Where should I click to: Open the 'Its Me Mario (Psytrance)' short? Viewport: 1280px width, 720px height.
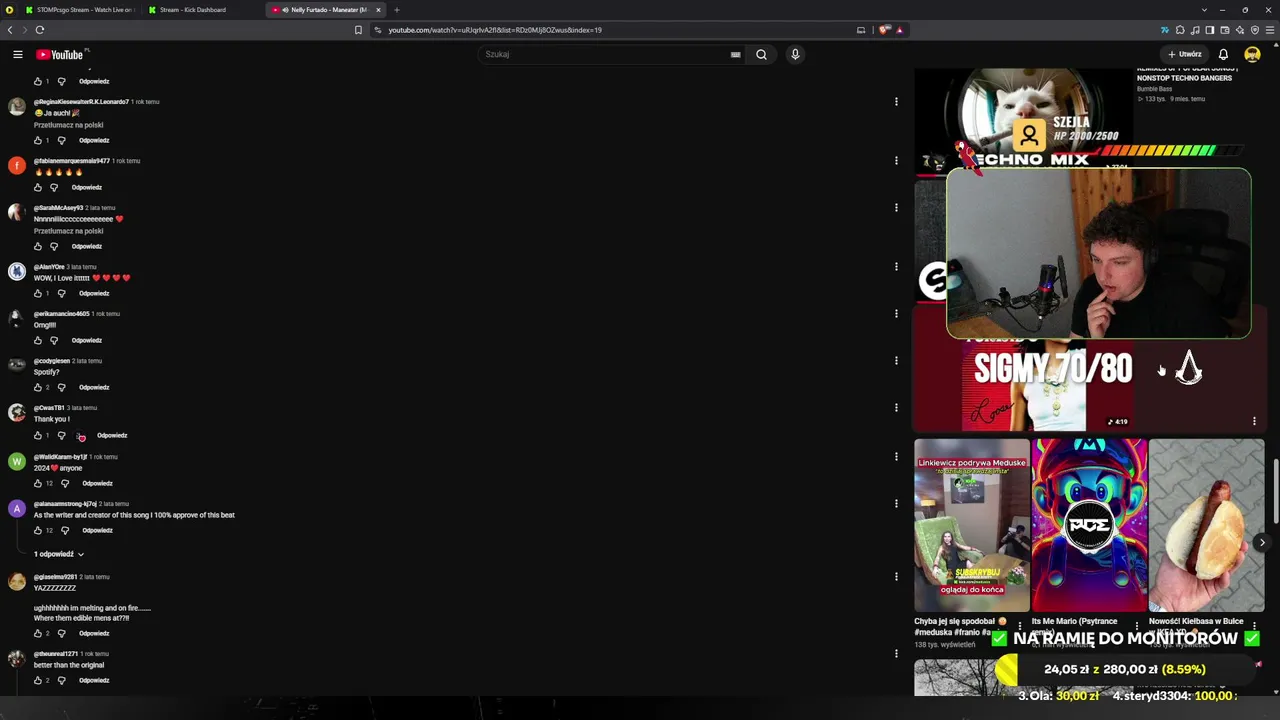[x=1089, y=525]
